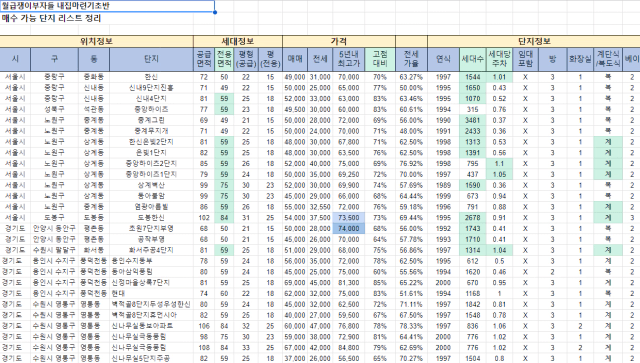
Task: Select the 신내9단지진흥 complex name cell
Action: point(151,88)
